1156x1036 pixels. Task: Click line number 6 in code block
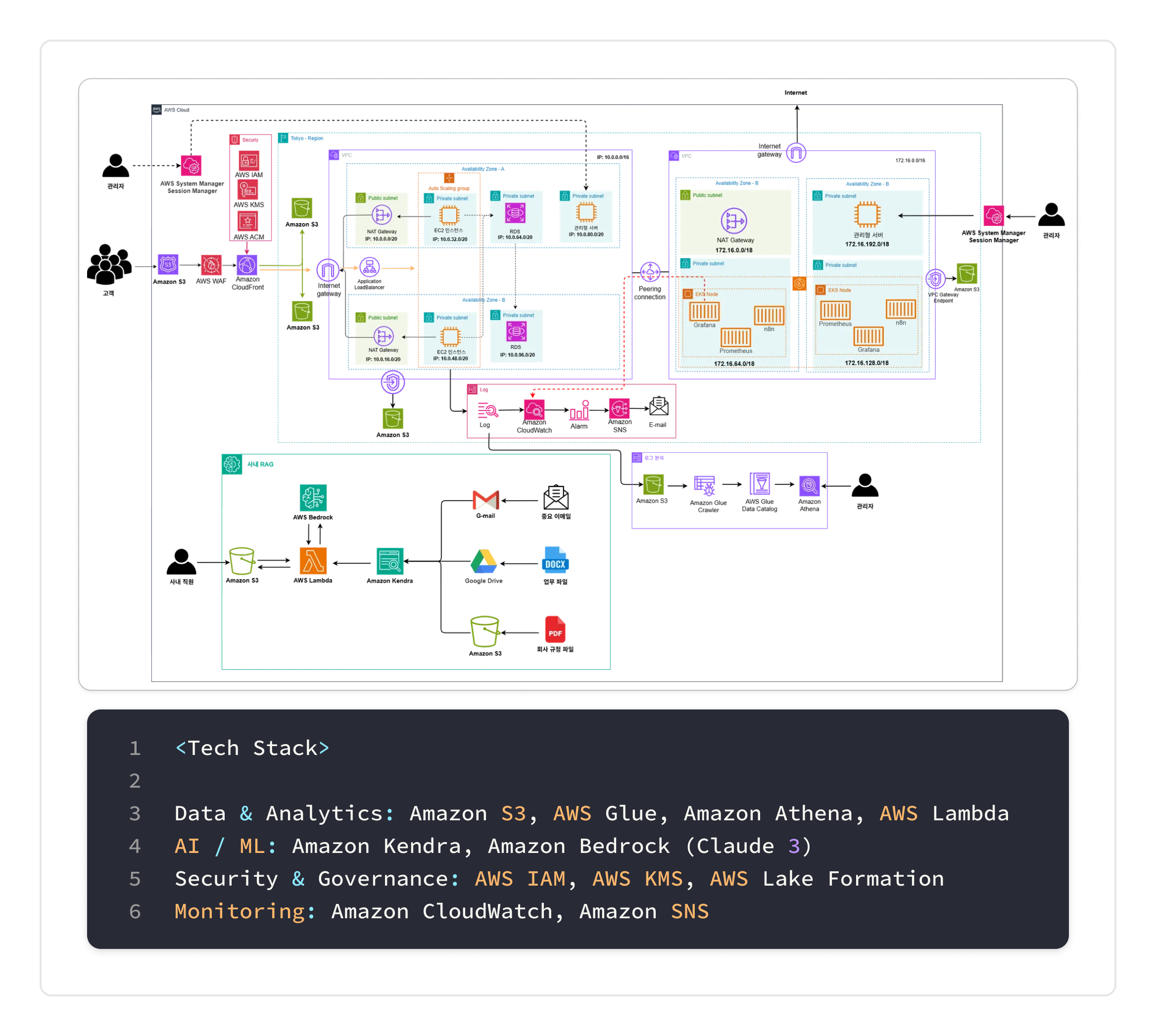point(135,911)
